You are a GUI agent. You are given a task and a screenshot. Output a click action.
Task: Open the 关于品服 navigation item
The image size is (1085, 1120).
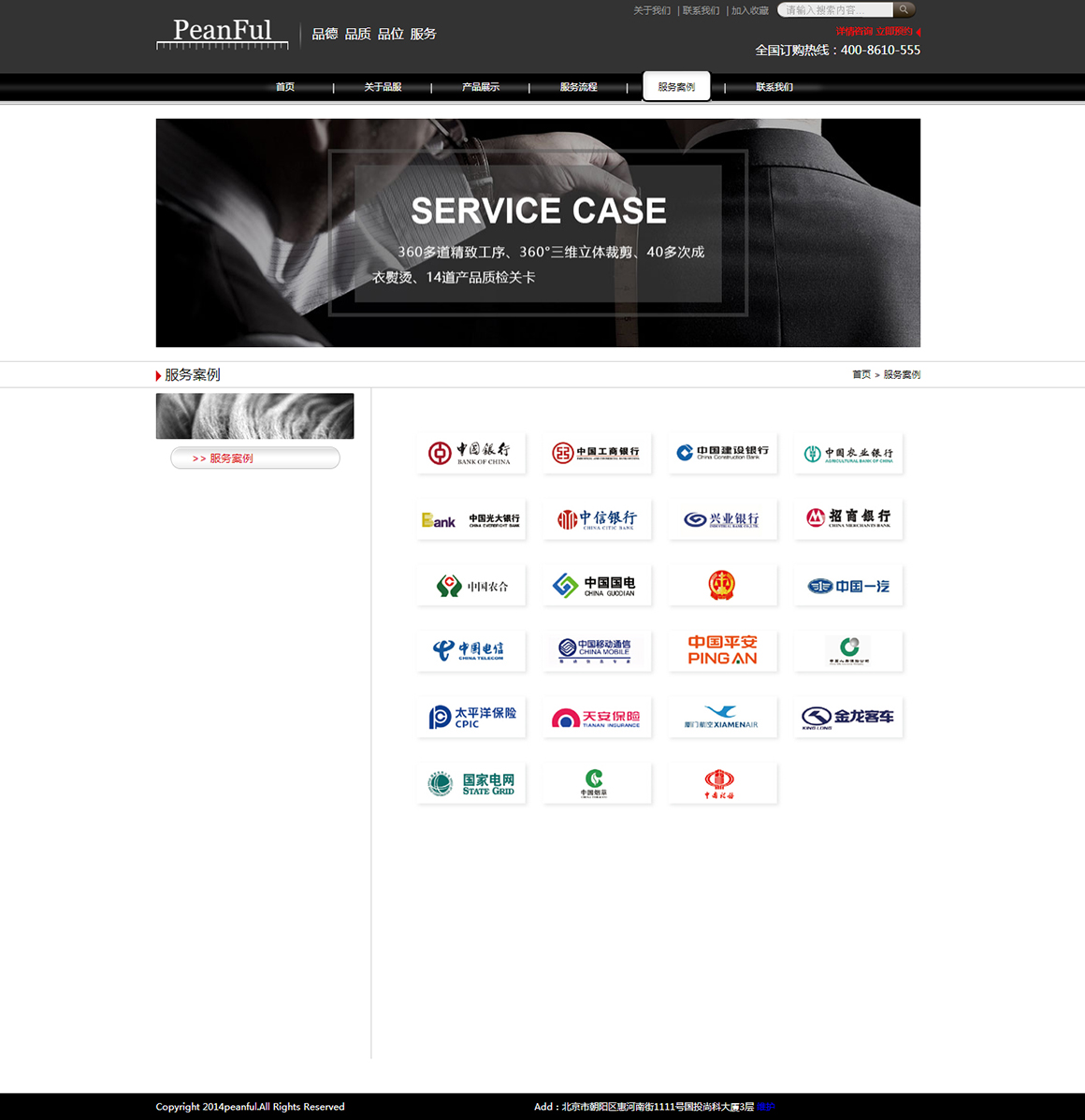pyautogui.click(x=383, y=87)
